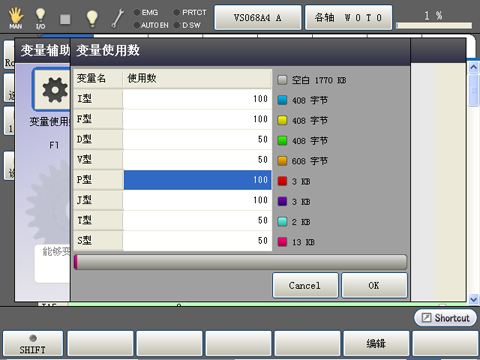480x360 pixels.
Task: Click the yellow F型 408 字节 swatch
Action: tap(282, 121)
